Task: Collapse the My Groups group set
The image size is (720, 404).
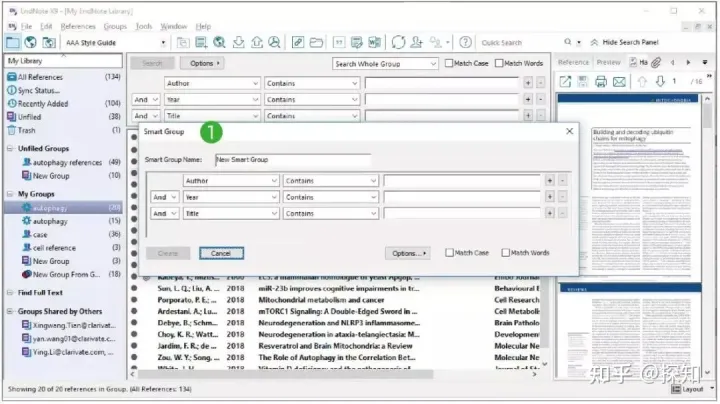Action: click(10, 194)
